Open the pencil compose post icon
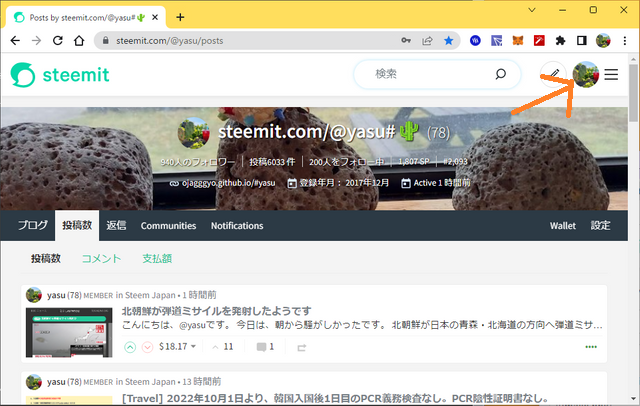The height and width of the screenshot is (406, 640). click(553, 74)
